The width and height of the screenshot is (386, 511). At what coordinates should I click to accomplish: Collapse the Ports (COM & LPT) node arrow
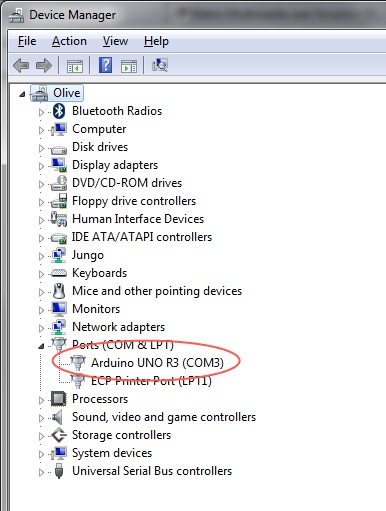pos(41,346)
